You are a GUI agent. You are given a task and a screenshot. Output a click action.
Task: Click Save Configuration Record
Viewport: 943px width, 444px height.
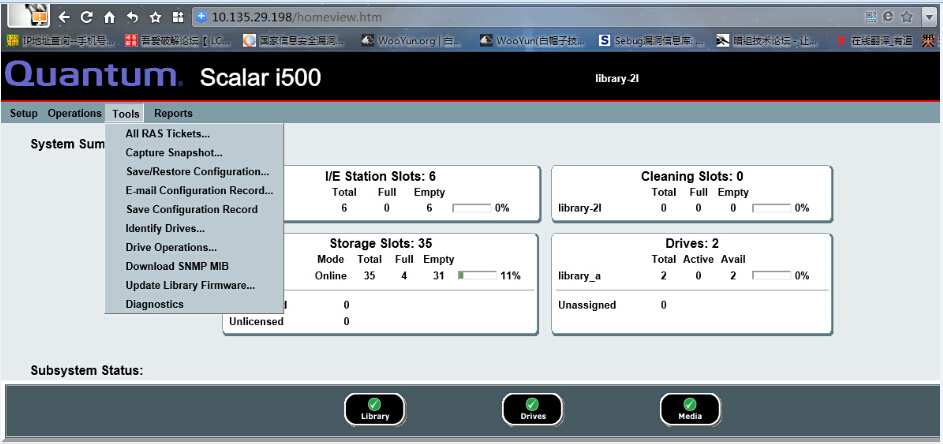tap(192, 209)
